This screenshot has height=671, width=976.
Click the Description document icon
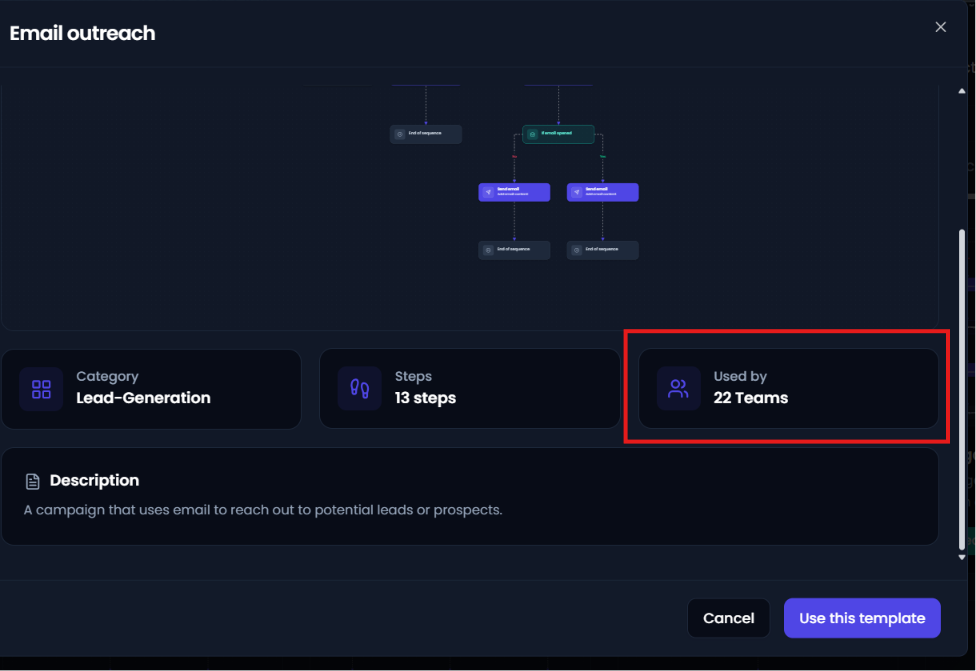pos(32,481)
